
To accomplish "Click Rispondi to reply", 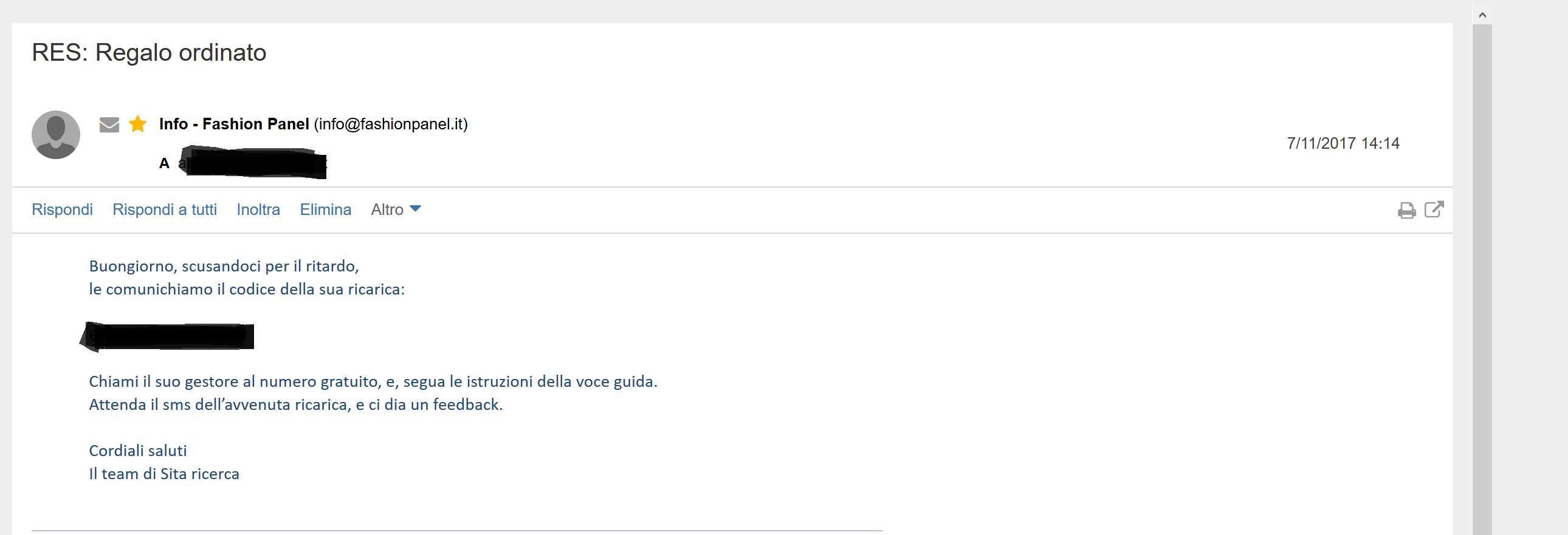I will tap(62, 210).
